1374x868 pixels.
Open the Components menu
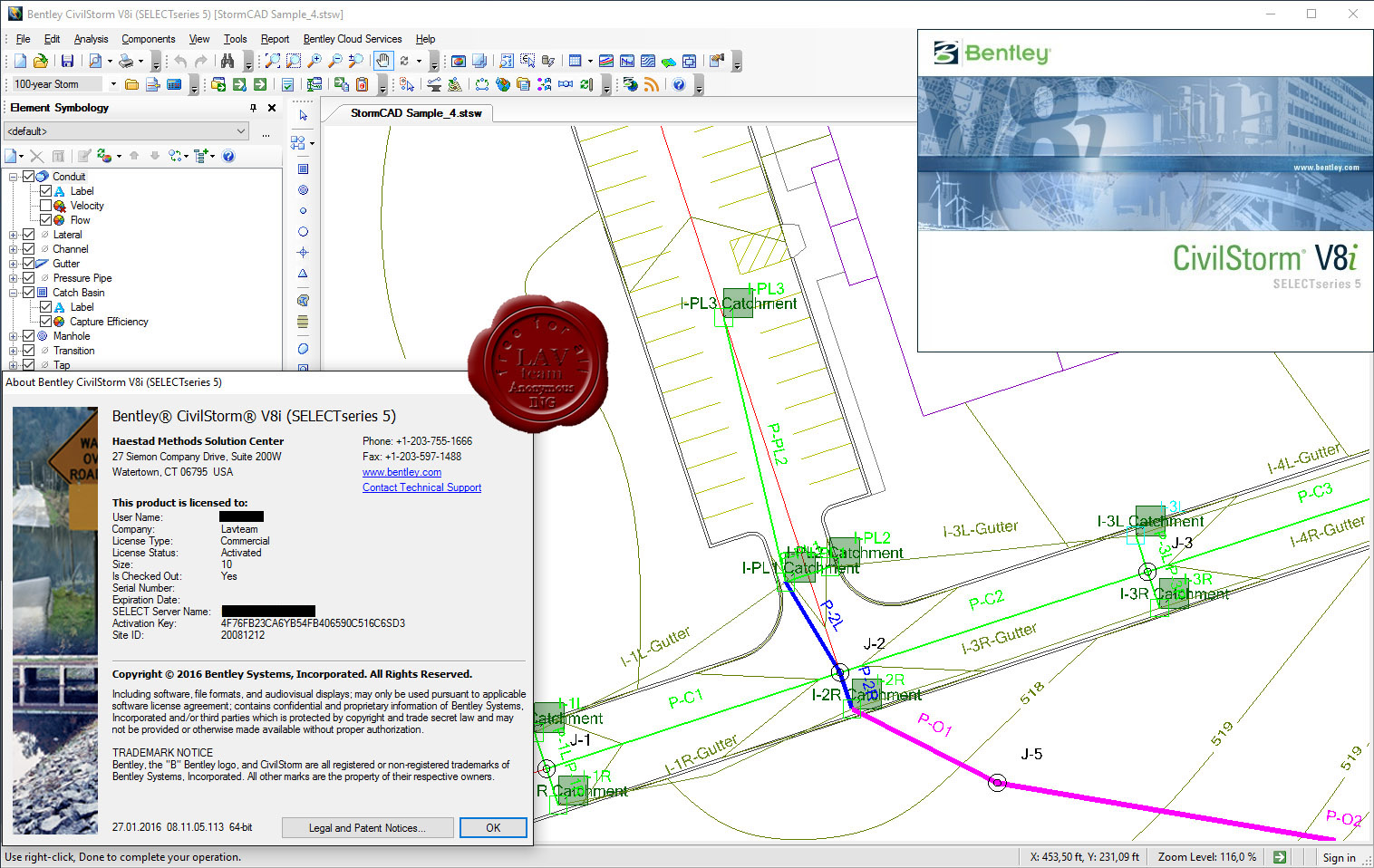click(x=148, y=39)
